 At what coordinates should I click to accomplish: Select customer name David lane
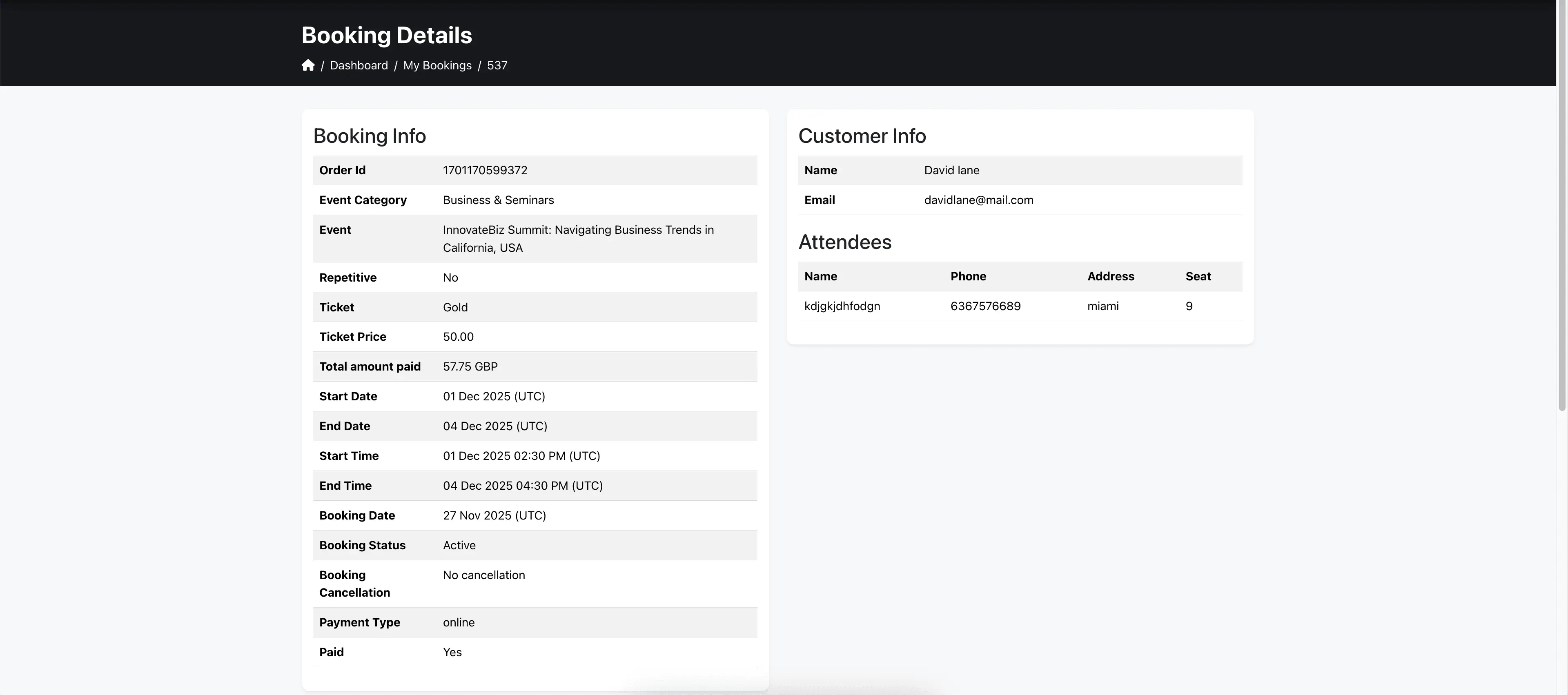[951, 171]
